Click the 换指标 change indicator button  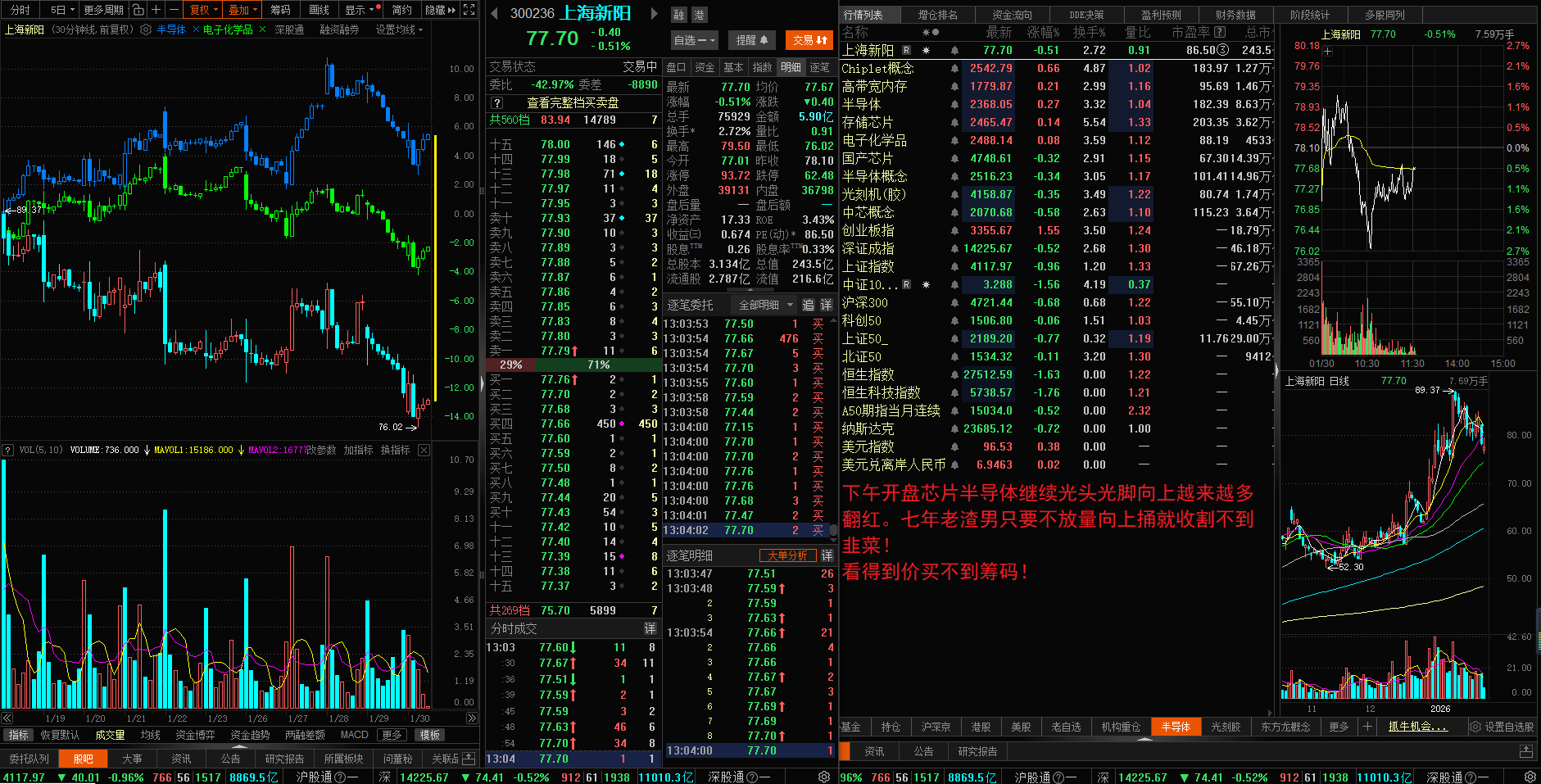[395, 450]
